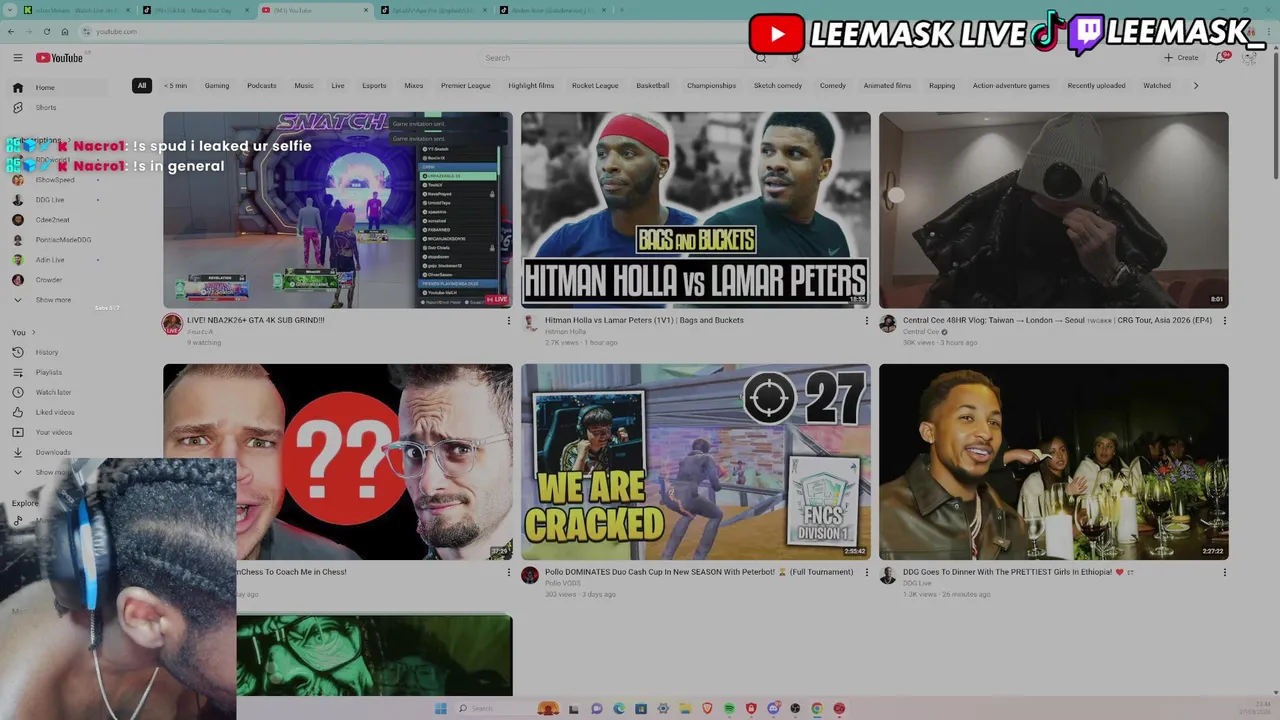1280x720 pixels.
Task: Select the Premier League filter chip
Action: [x=466, y=86]
